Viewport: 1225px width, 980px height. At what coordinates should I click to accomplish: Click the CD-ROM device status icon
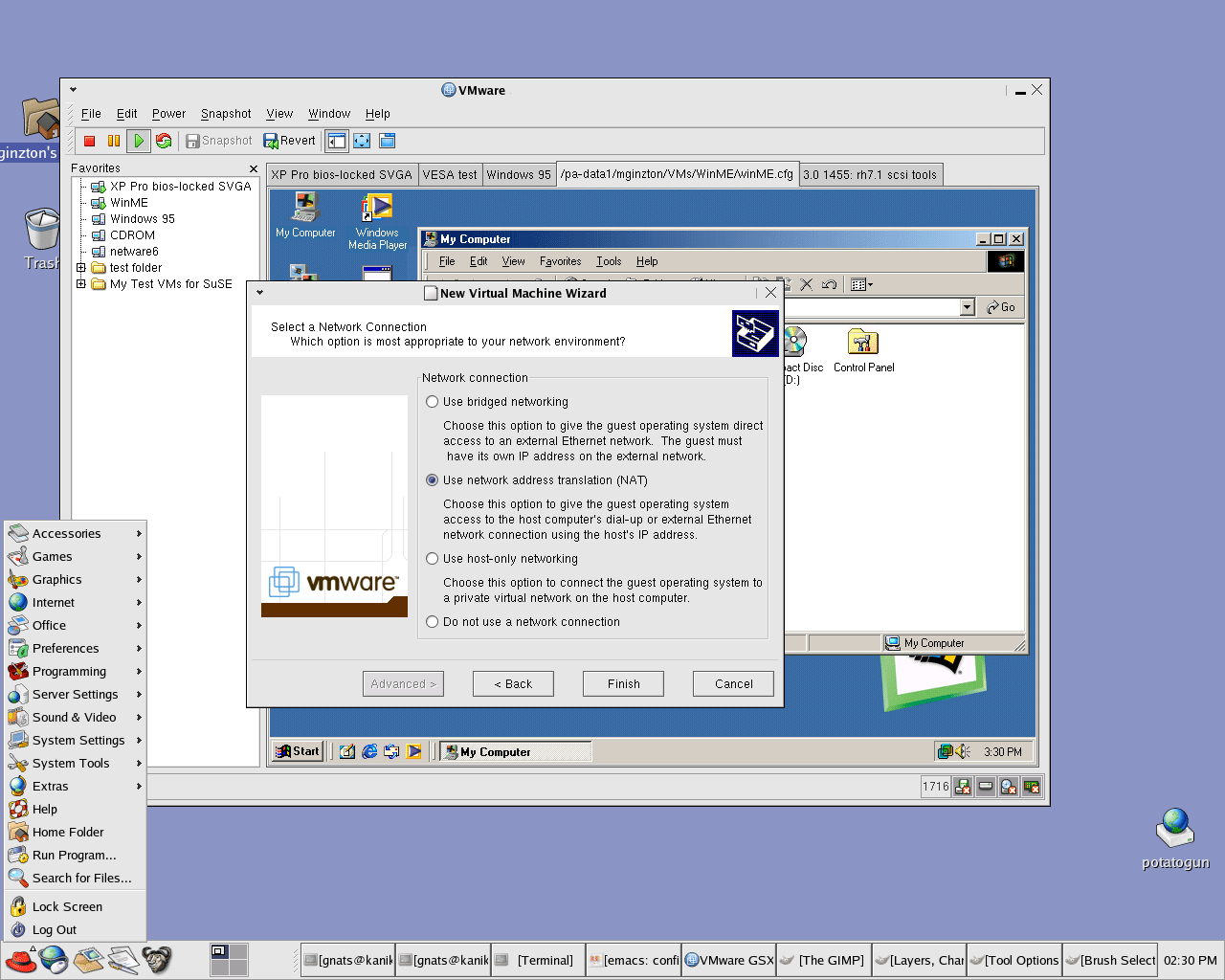(x=1009, y=787)
